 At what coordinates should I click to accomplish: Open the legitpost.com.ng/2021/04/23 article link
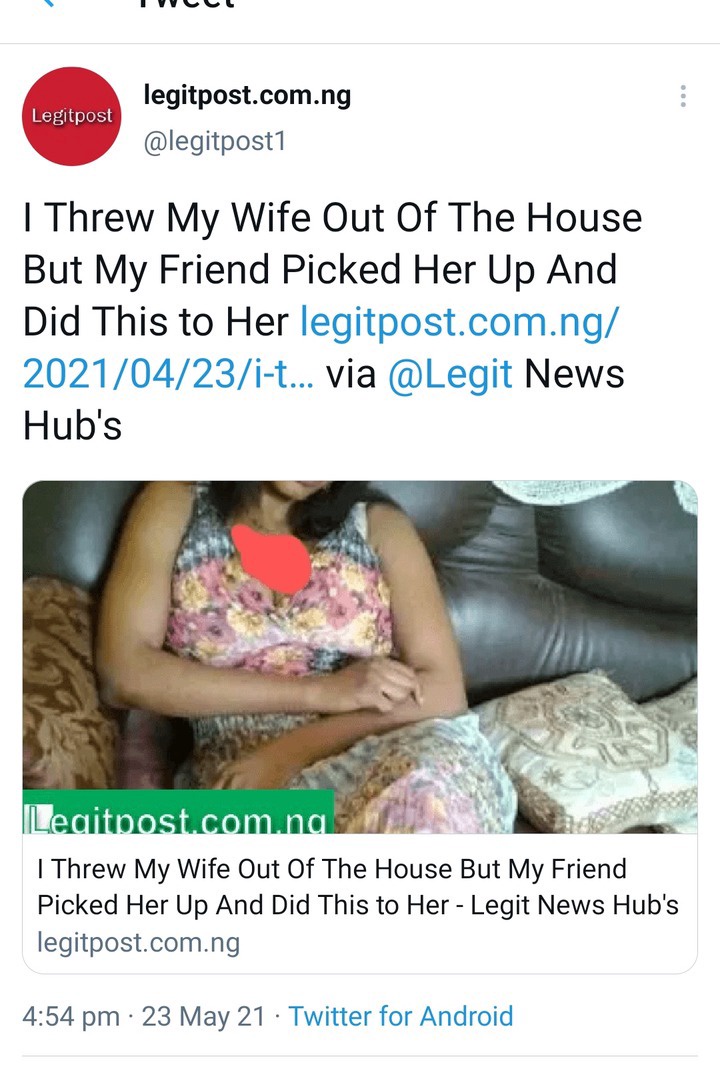321,348
